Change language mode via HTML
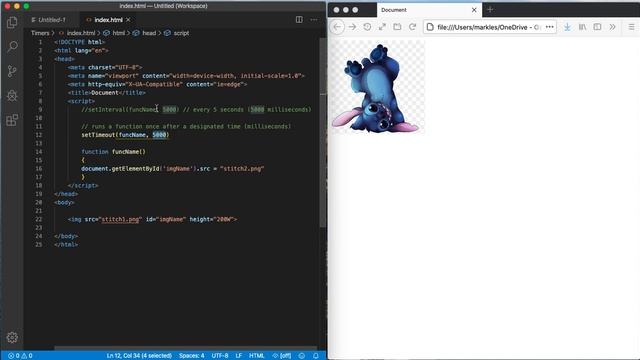The width and height of the screenshot is (640, 360). coord(257,356)
